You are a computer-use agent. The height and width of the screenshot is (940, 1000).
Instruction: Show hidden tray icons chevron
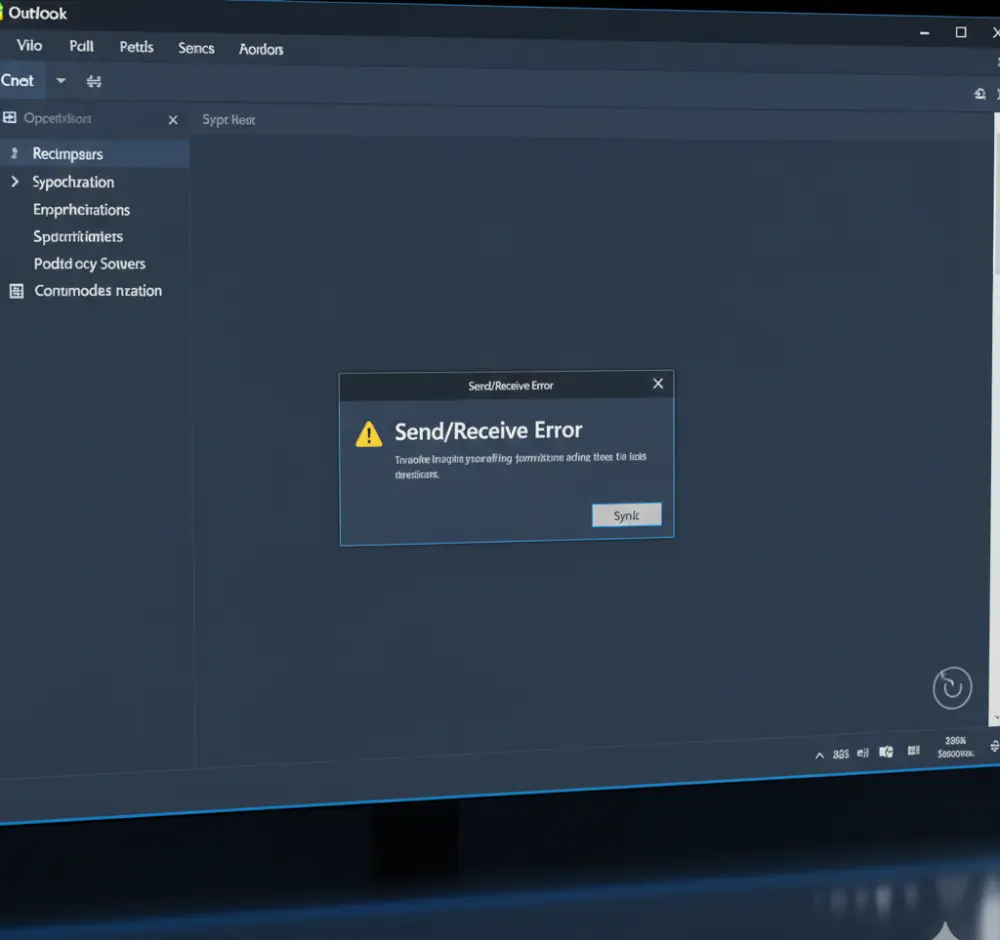tap(820, 755)
